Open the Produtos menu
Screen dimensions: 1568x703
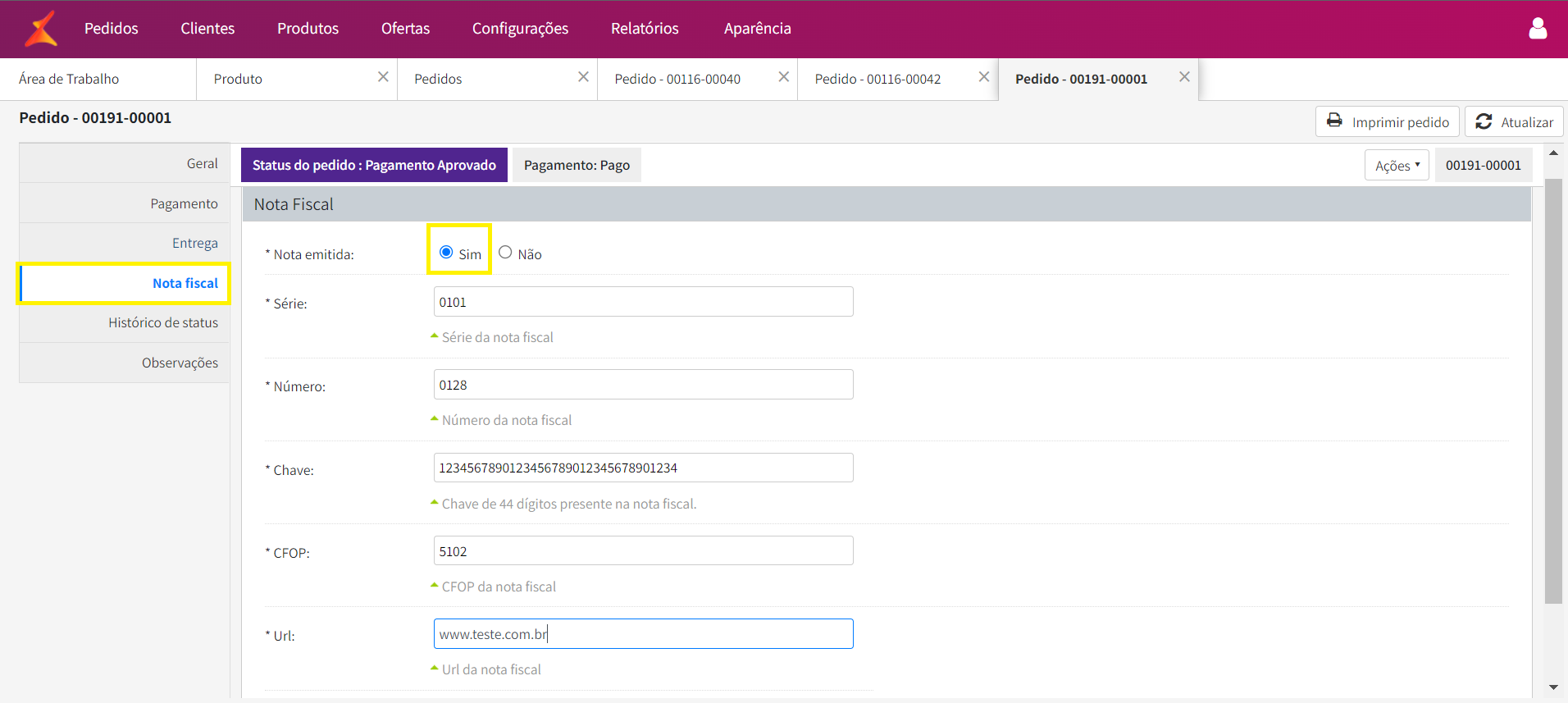(x=308, y=29)
